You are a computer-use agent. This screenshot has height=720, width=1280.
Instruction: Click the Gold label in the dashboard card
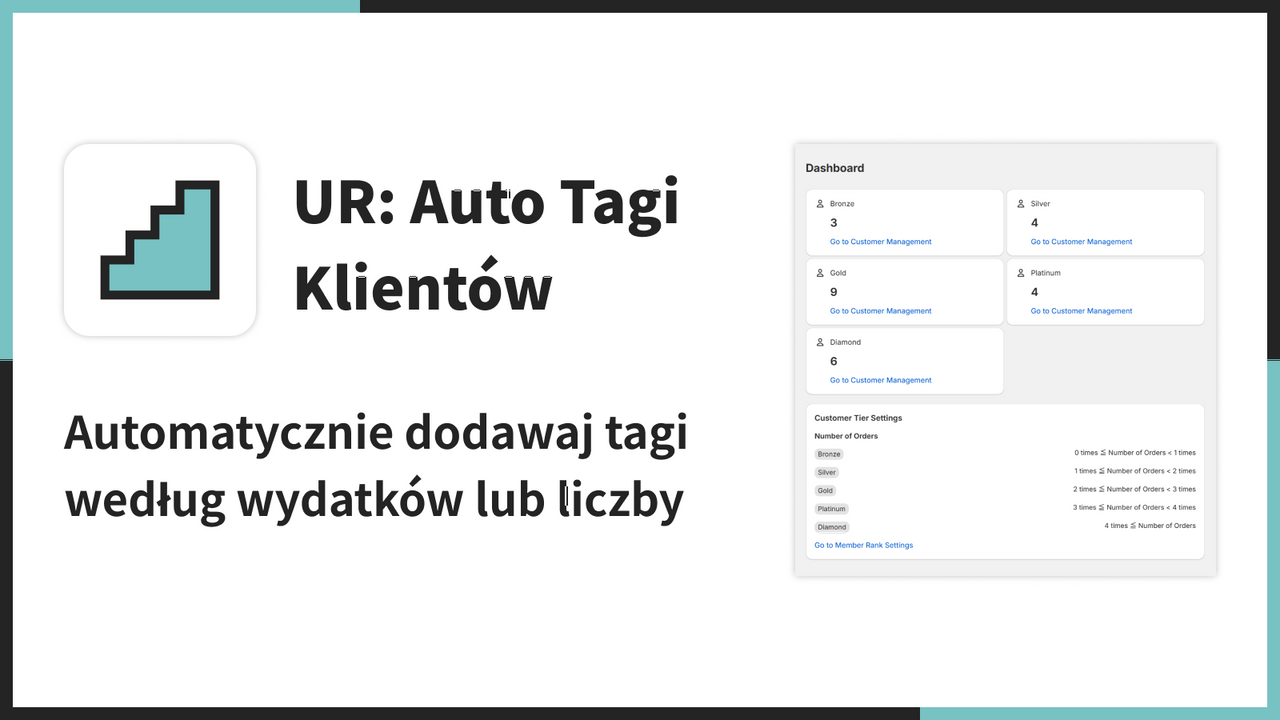tap(838, 273)
